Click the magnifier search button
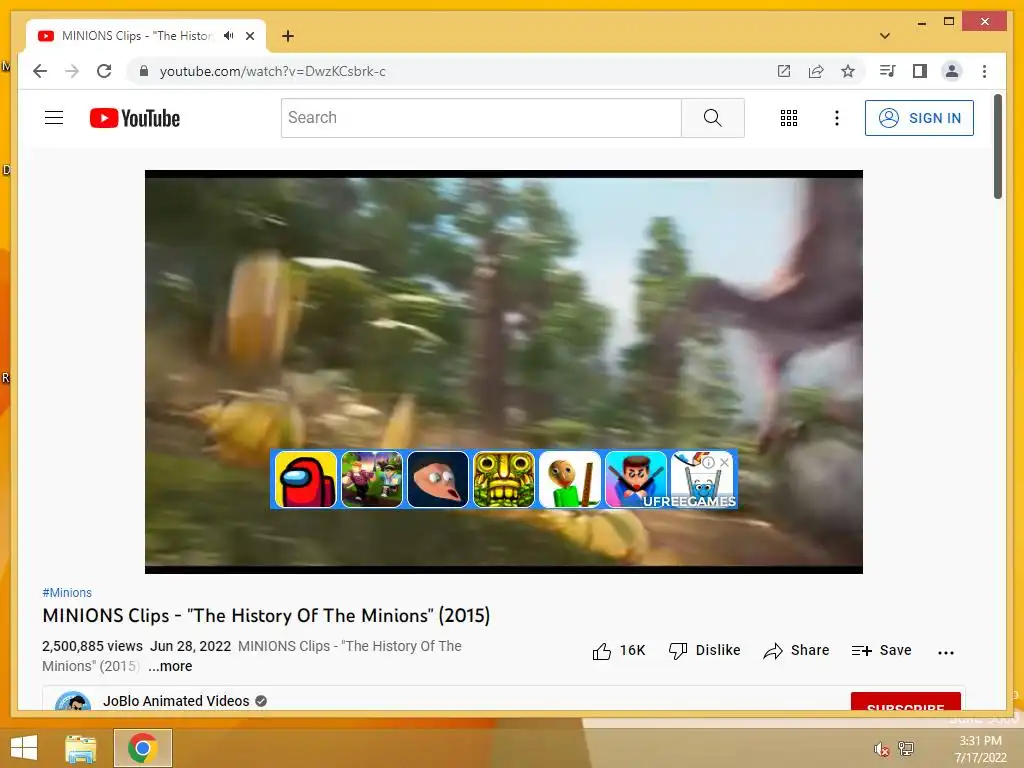The width and height of the screenshot is (1024, 768). pyautogui.click(x=712, y=118)
